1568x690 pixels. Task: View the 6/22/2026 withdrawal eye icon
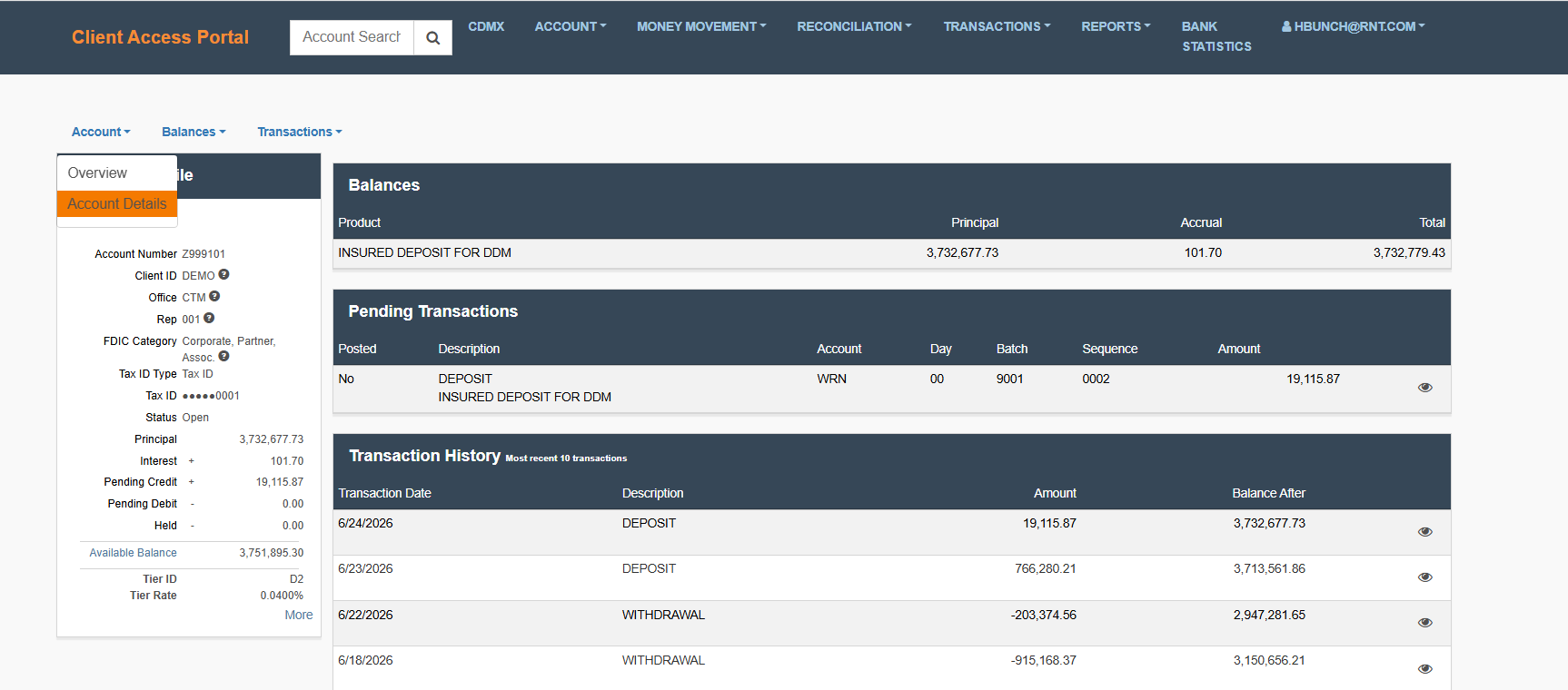(x=1425, y=623)
